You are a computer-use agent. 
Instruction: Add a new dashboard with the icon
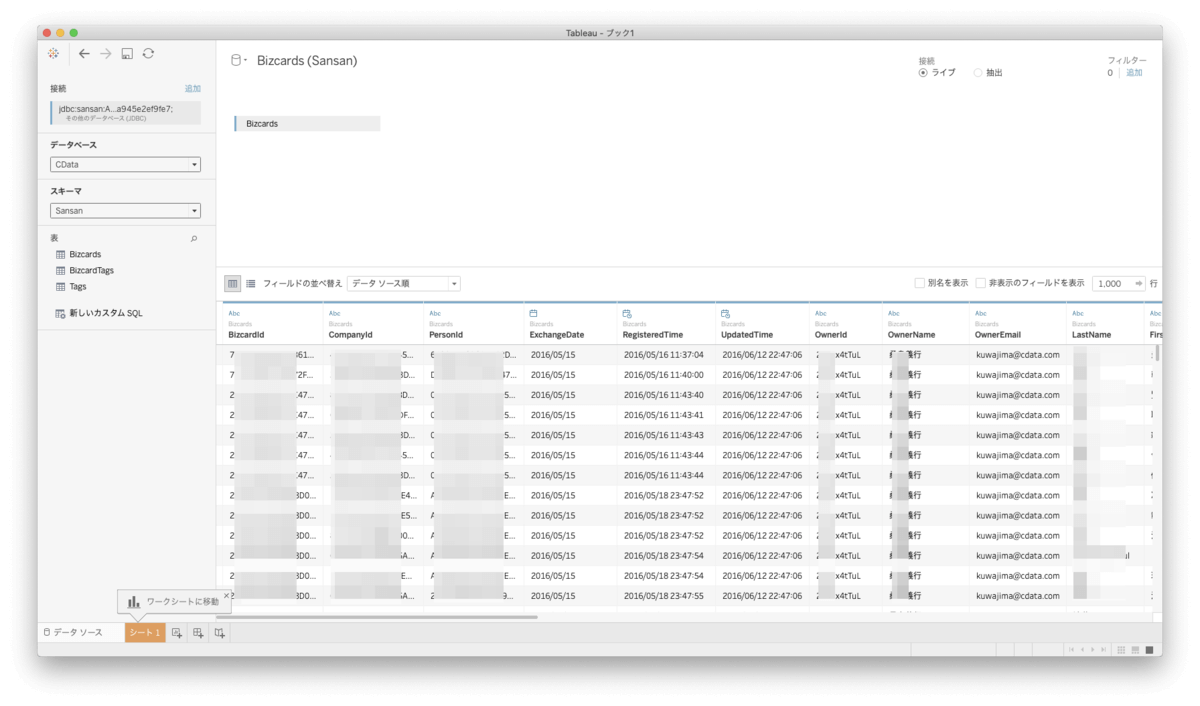[198, 633]
